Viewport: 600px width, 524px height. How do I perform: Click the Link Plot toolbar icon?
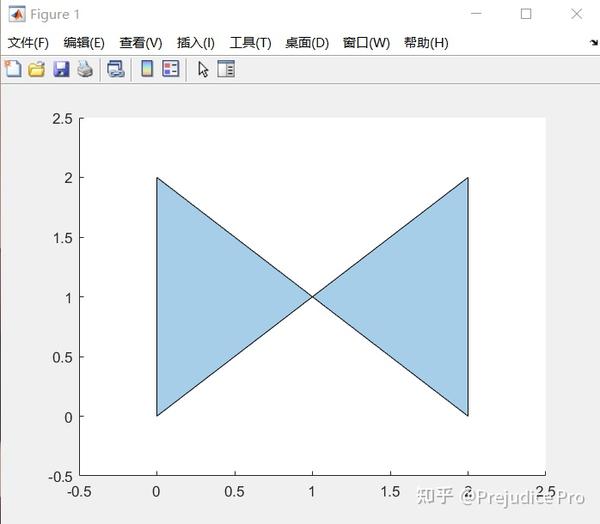click(x=116, y=69)
